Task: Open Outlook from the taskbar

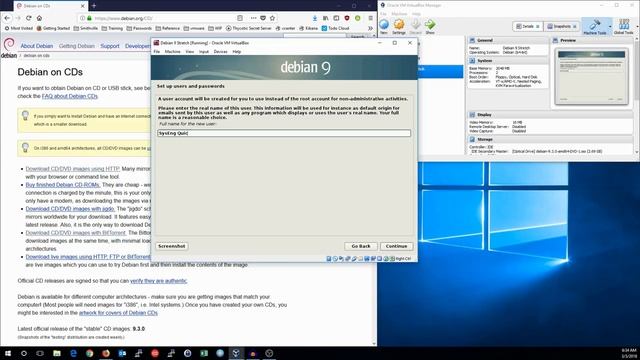Action: coord(122,353)
